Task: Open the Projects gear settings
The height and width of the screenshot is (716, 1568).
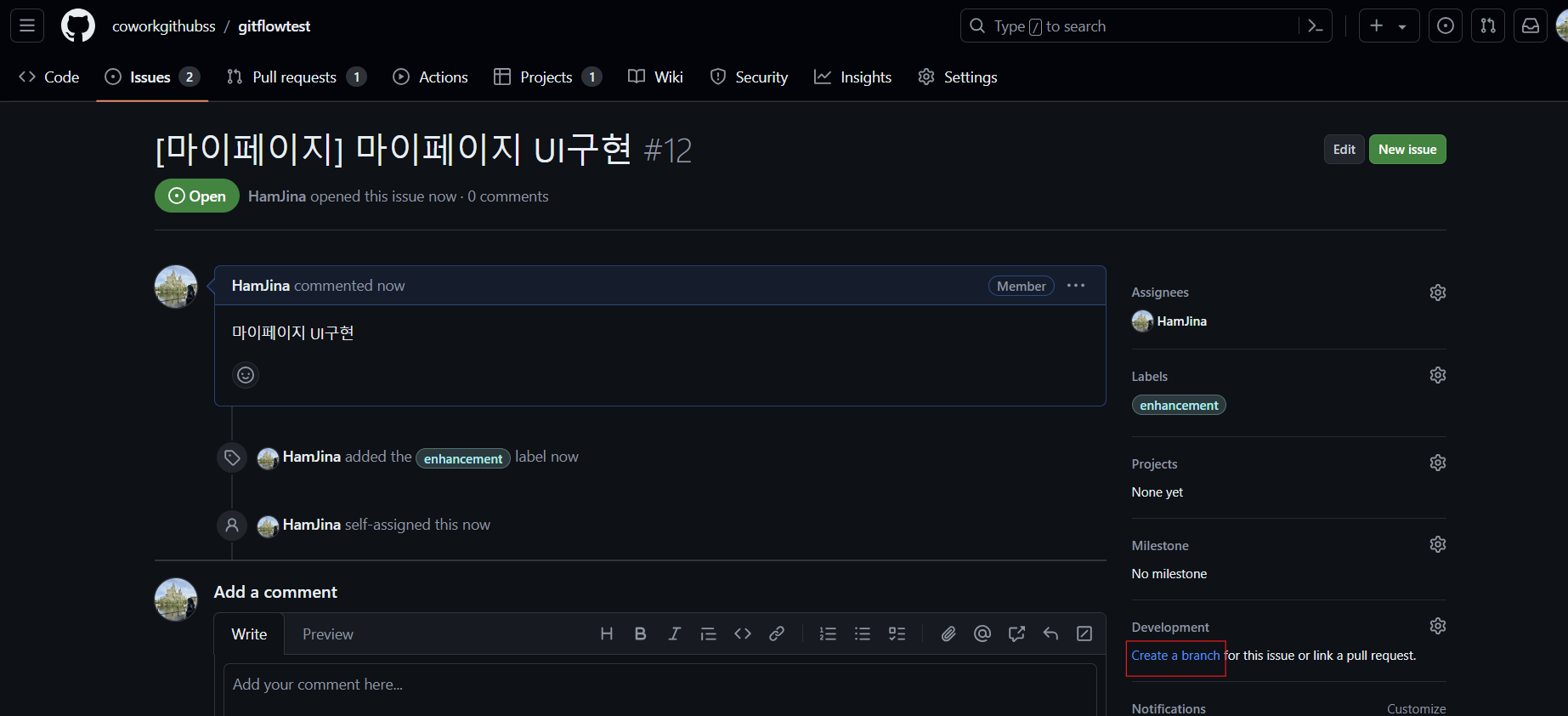Action: (1438, 463)
